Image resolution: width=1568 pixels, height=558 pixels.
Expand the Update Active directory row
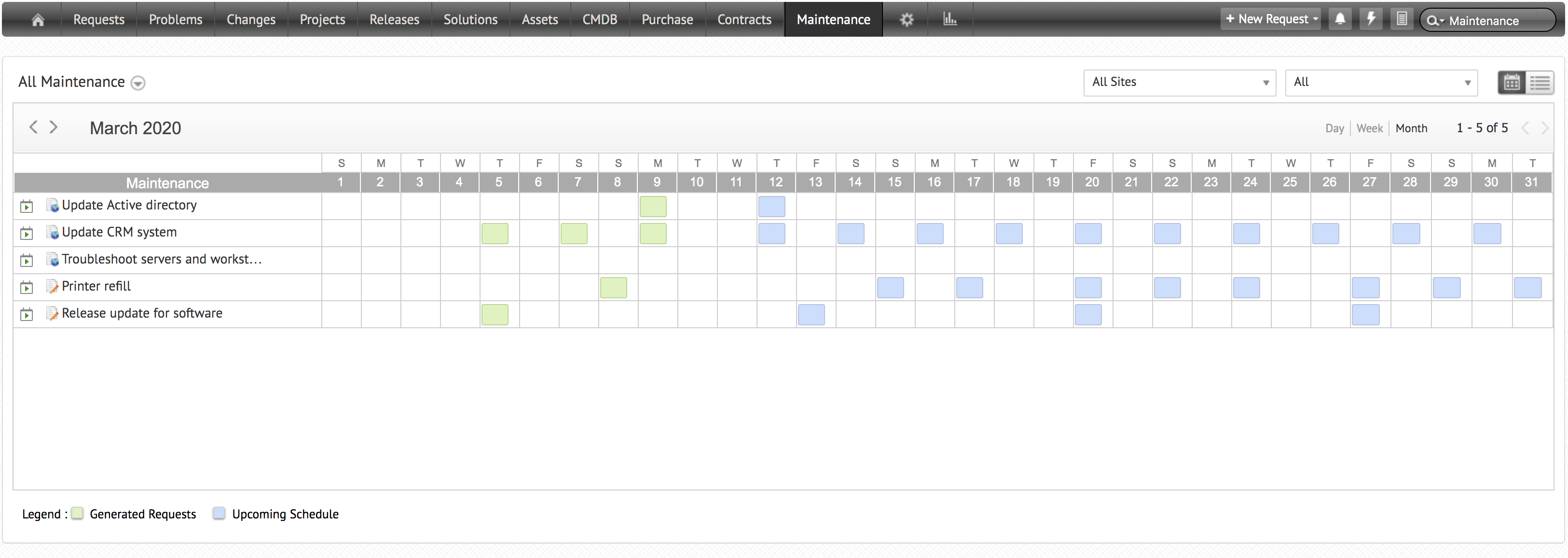[x=26, y=207]
